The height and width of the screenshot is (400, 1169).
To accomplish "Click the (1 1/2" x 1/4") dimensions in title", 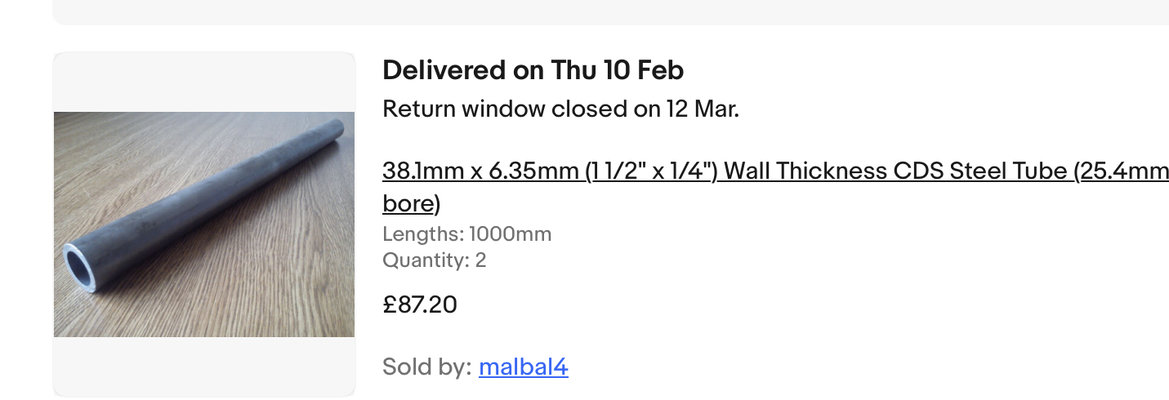I will tap(651, 171).
